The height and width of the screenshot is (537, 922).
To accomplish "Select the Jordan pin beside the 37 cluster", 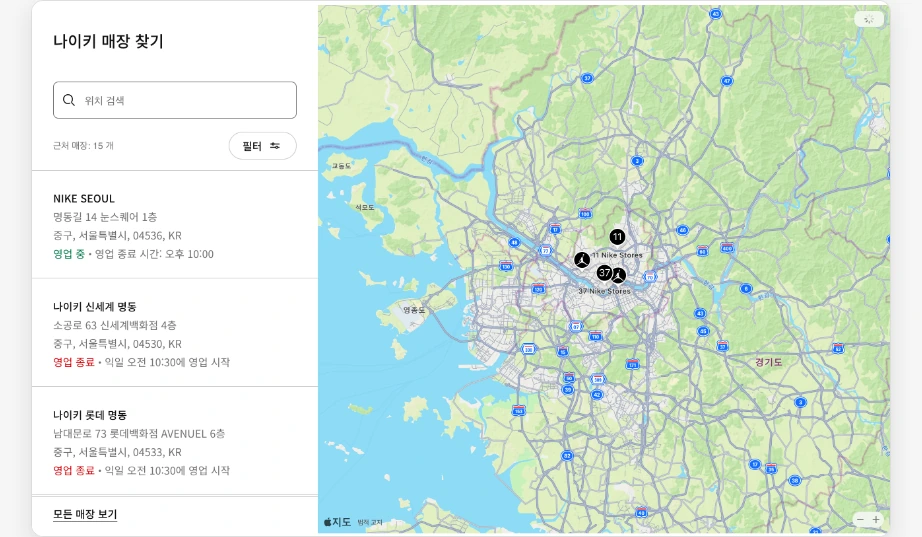I will click(619, 275).
